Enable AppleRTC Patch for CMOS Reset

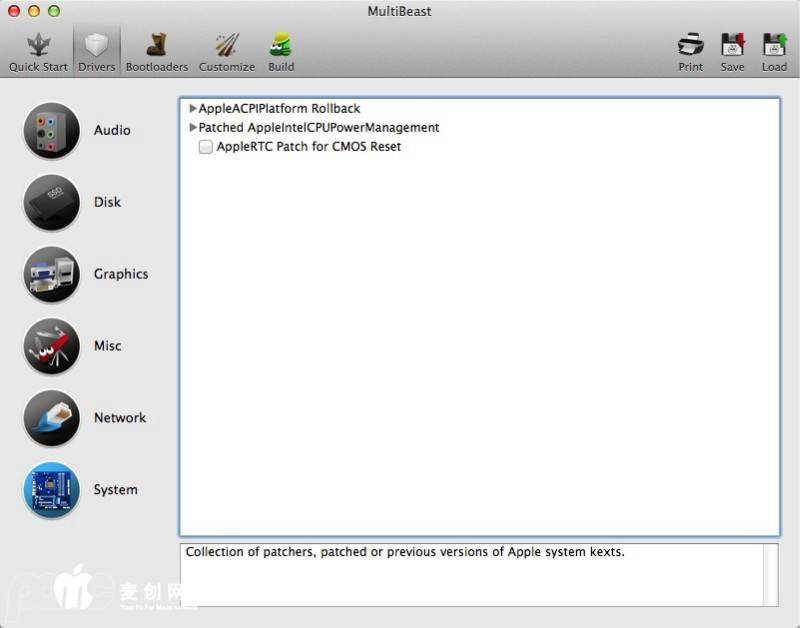pos(206,147)
